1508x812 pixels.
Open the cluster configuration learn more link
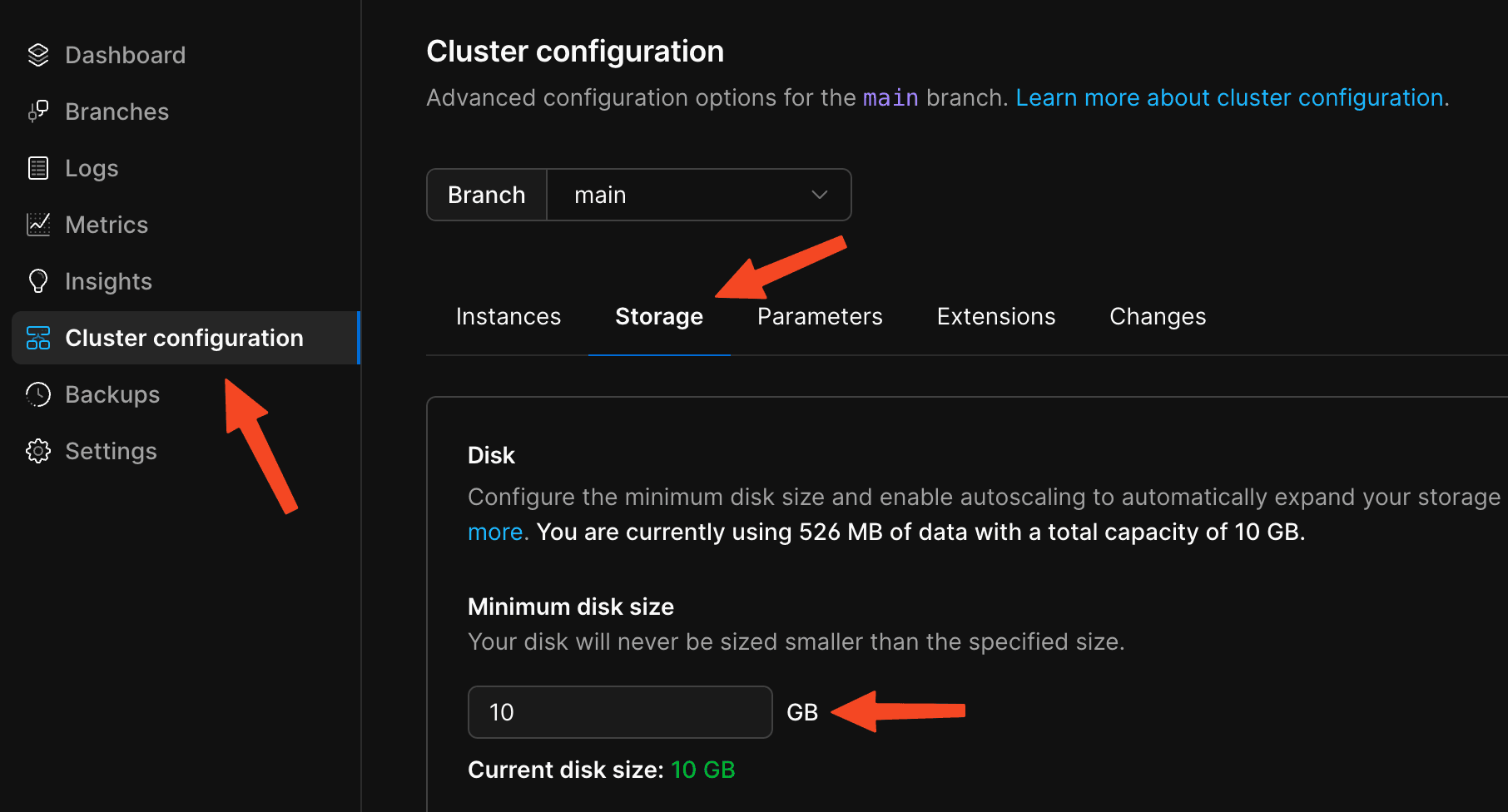pos(1230,97)
